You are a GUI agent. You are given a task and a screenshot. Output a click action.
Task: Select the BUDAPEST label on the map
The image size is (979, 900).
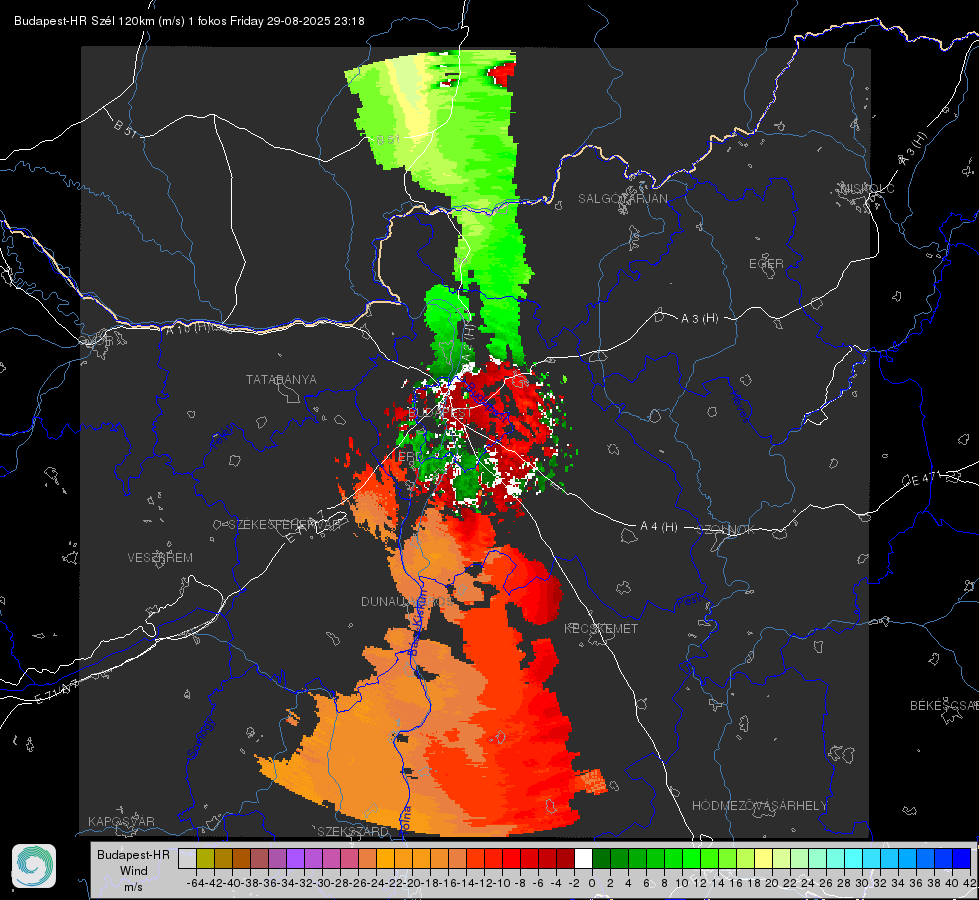click(x=440, y=413)
